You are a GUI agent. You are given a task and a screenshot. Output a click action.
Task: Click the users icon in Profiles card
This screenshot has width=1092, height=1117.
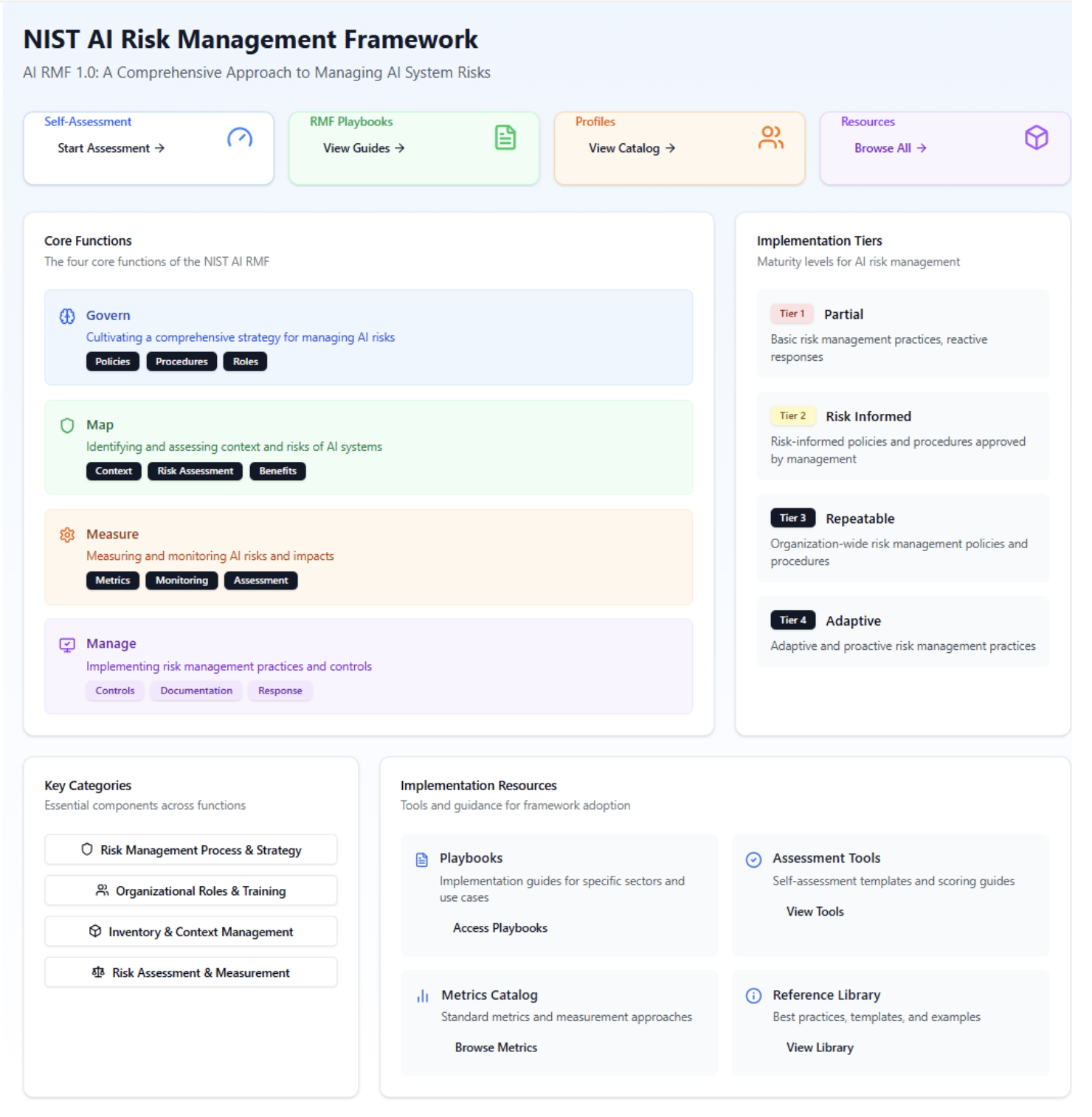771,137
